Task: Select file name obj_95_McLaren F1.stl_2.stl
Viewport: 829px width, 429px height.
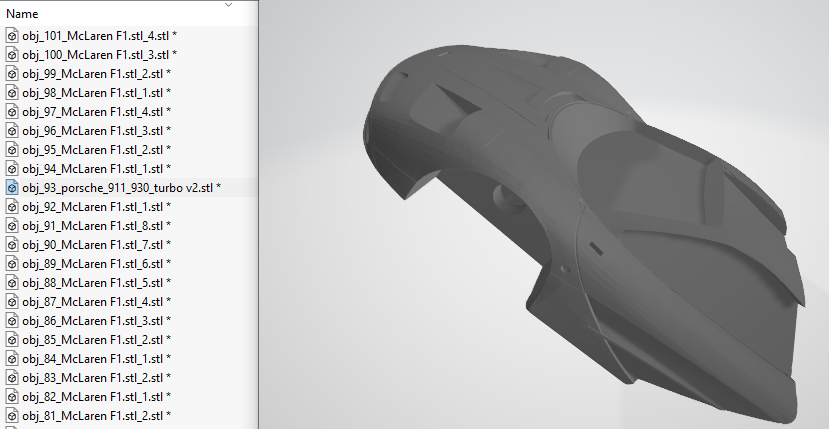Action: pyautogui.click(x=97, y=150)
